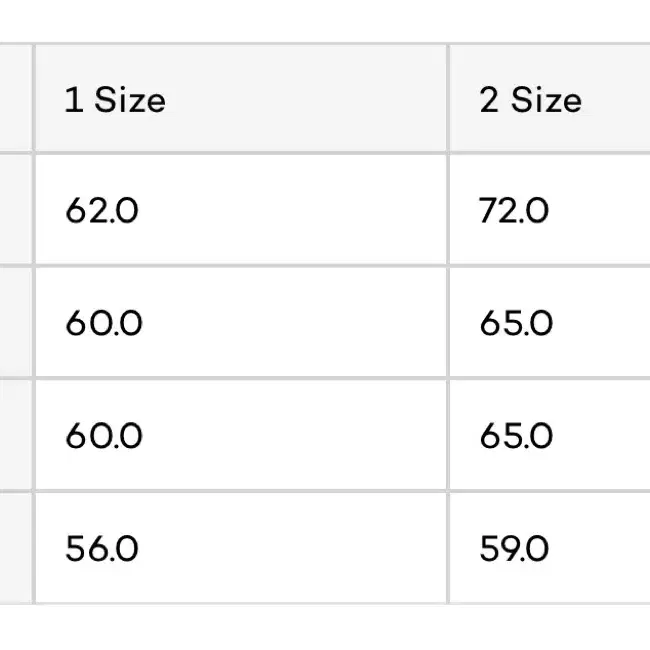The image size is (650, 650).
Task: Click the 65.0 cell directly above 59.0
Action: 550,435
